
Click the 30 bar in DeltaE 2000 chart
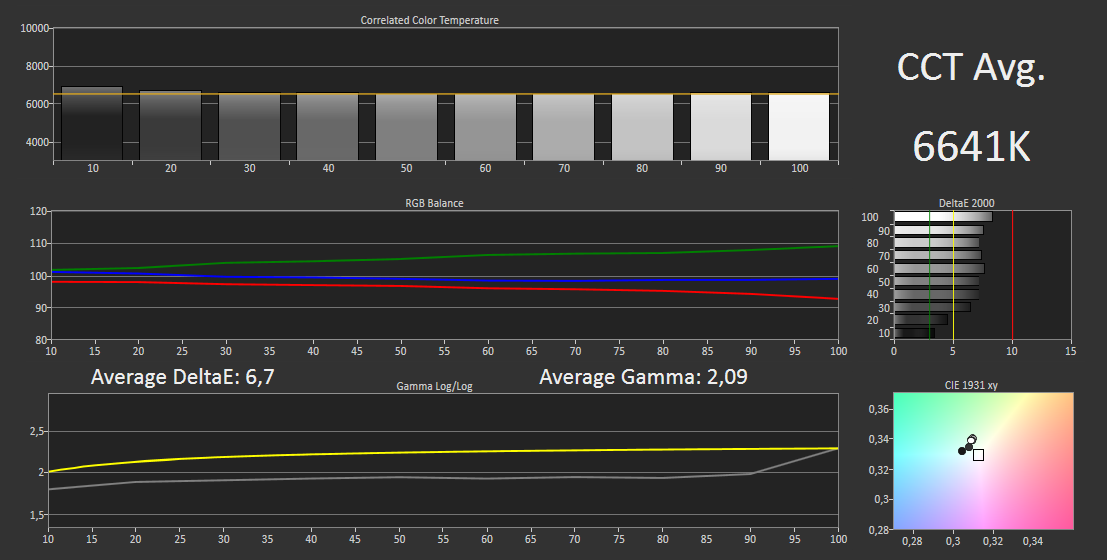click(x=932, y=307)
